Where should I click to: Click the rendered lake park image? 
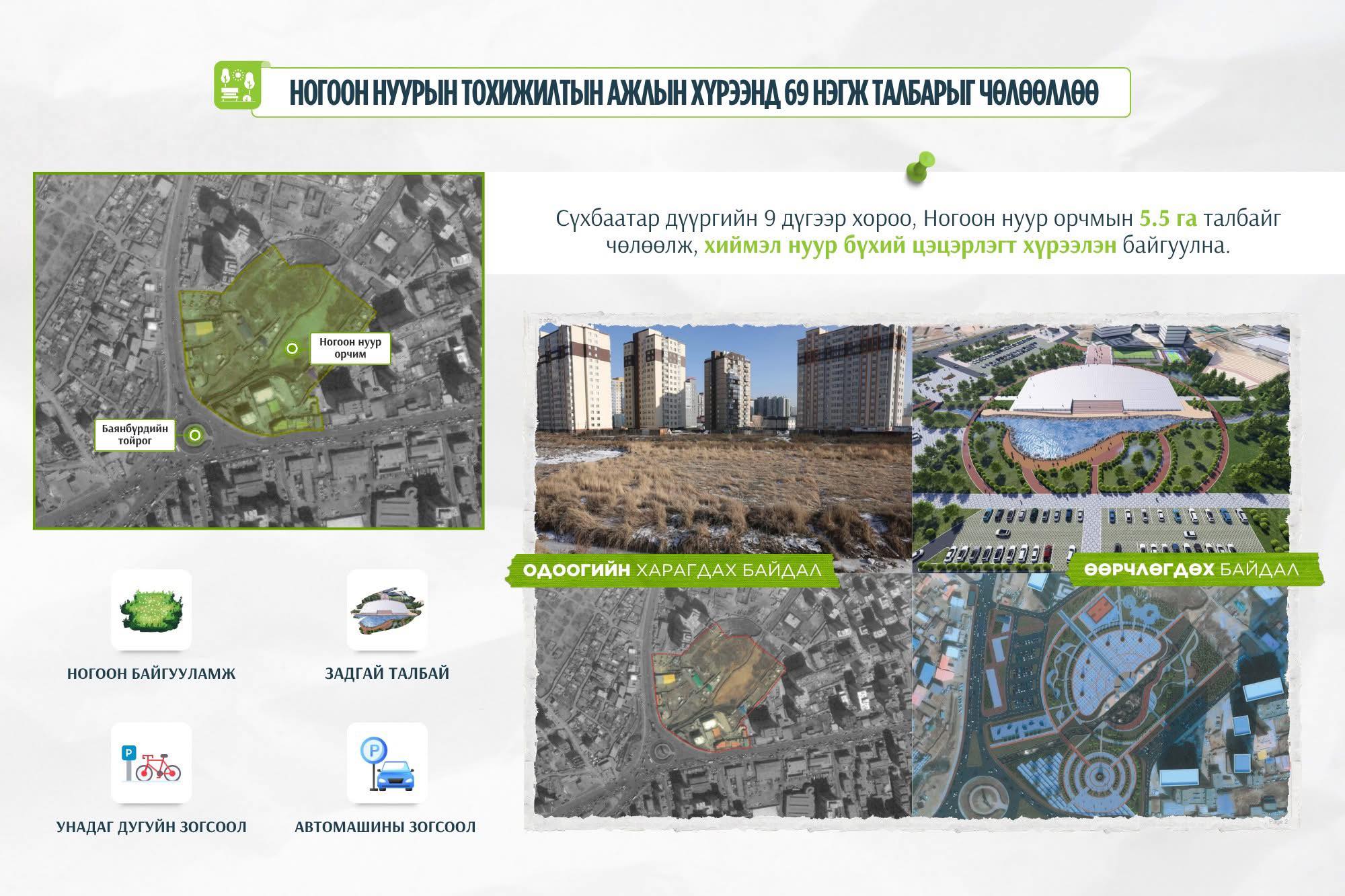(1100, 430)
